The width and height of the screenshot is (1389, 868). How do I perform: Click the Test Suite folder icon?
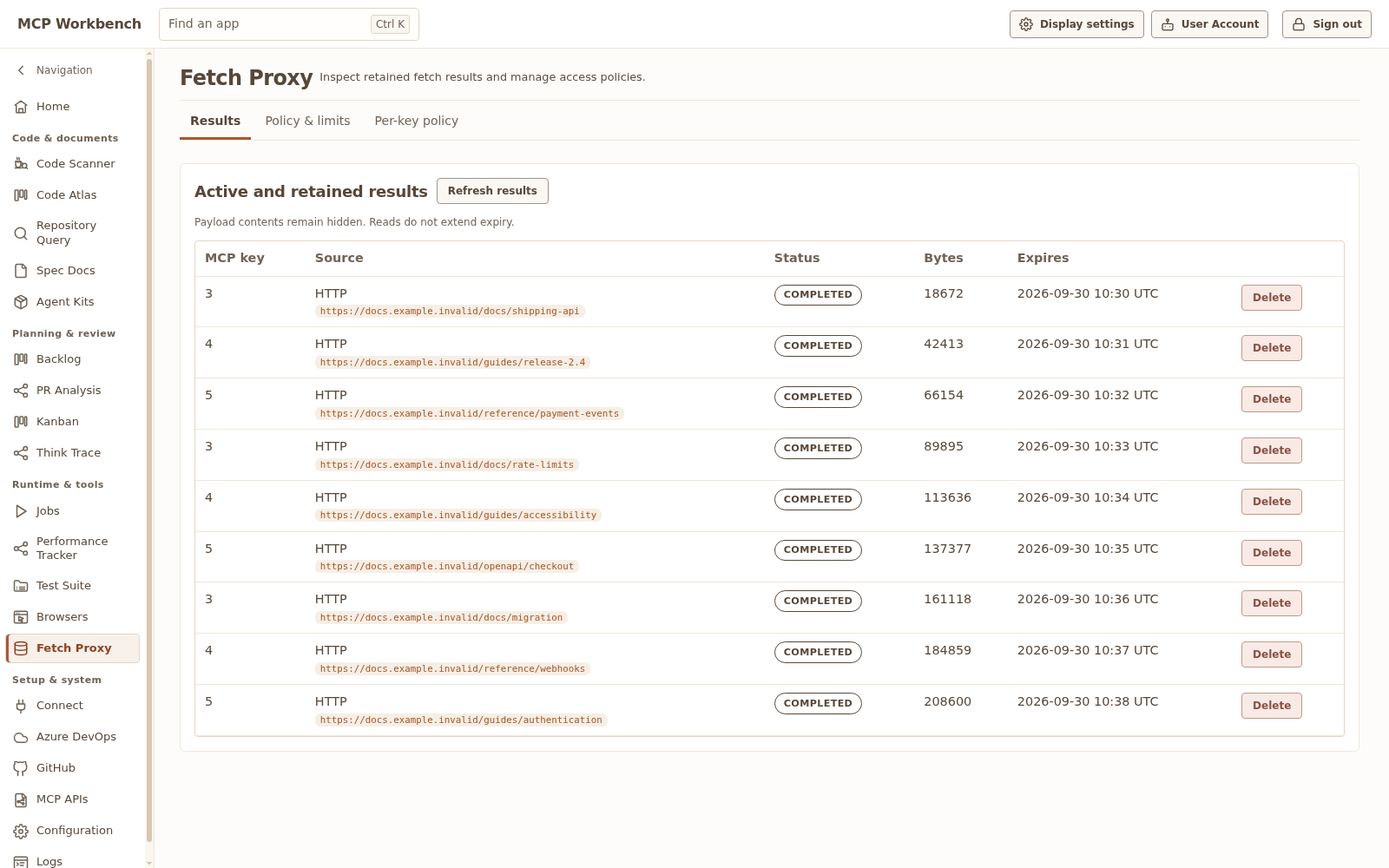click(21, 586)
